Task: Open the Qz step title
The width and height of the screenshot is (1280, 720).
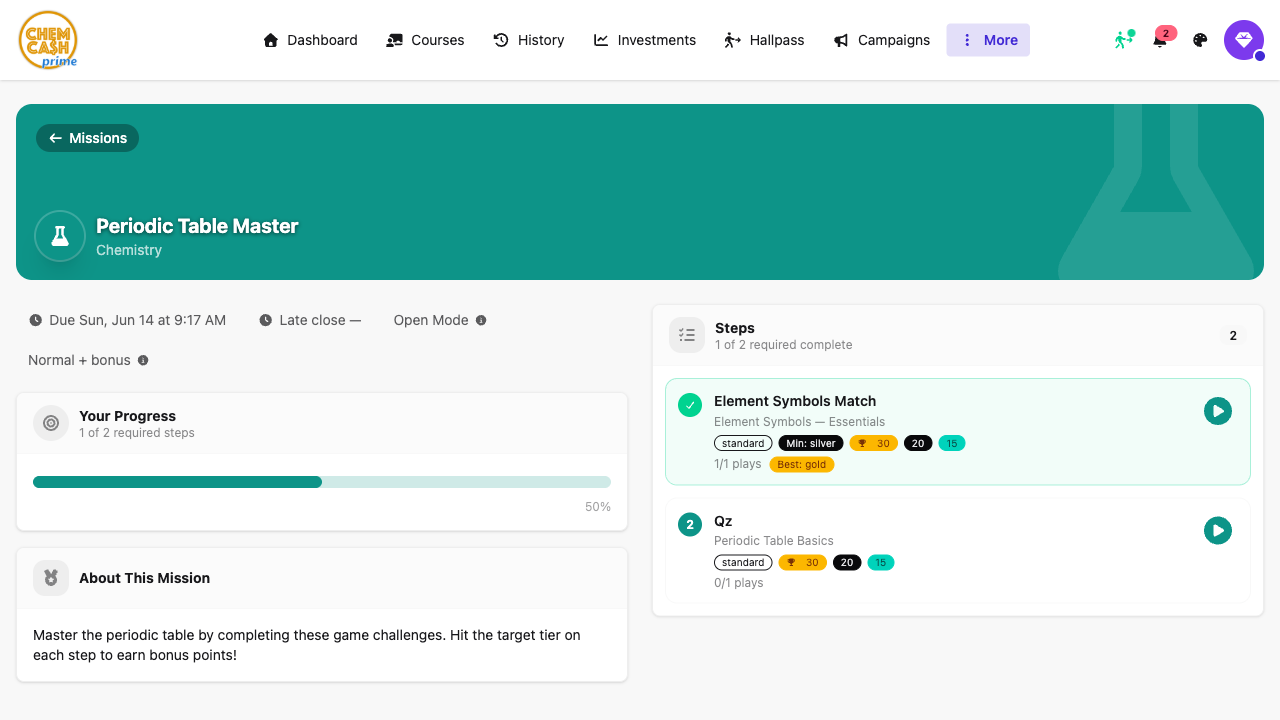Action: pos(723,521)
